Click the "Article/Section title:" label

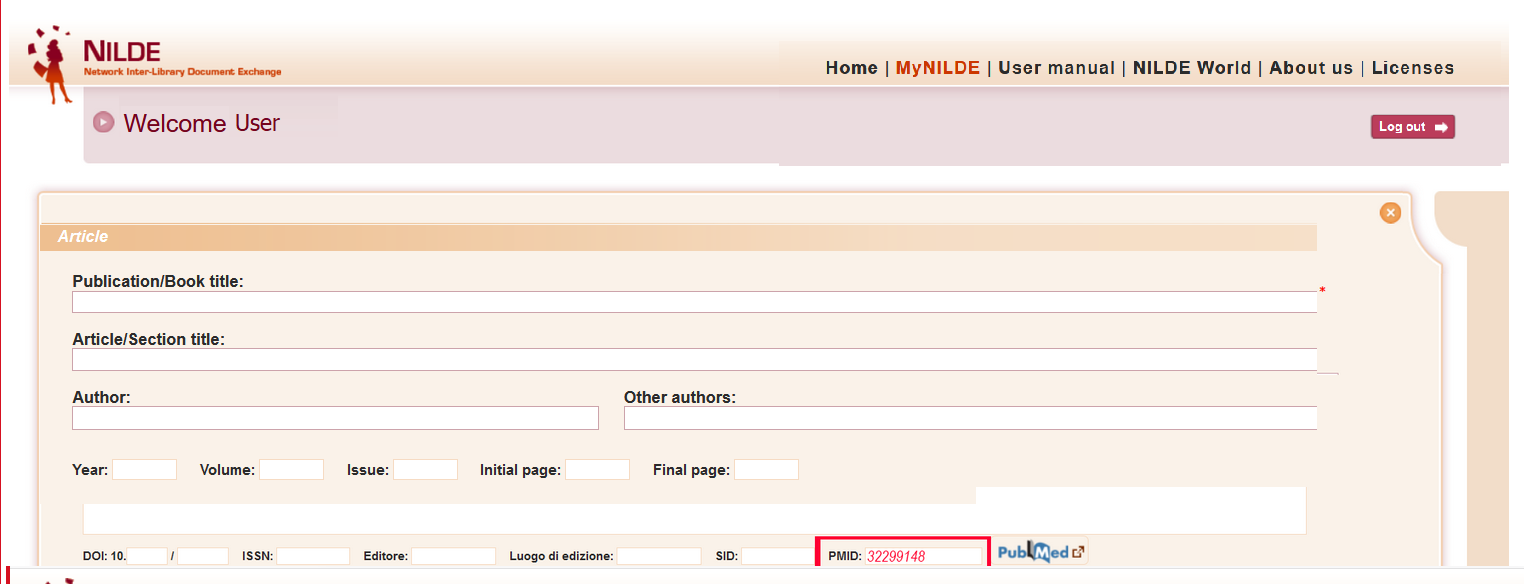[149, 339]
